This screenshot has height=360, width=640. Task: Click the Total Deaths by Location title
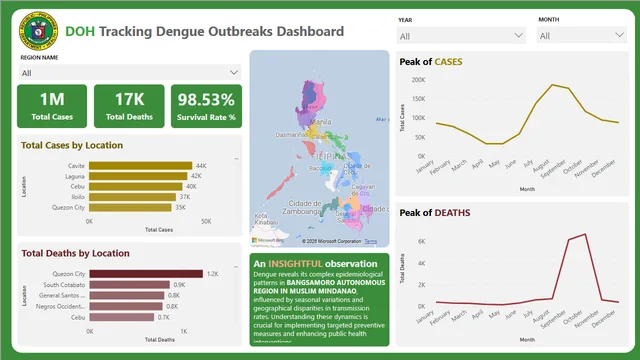pos(76,253)
